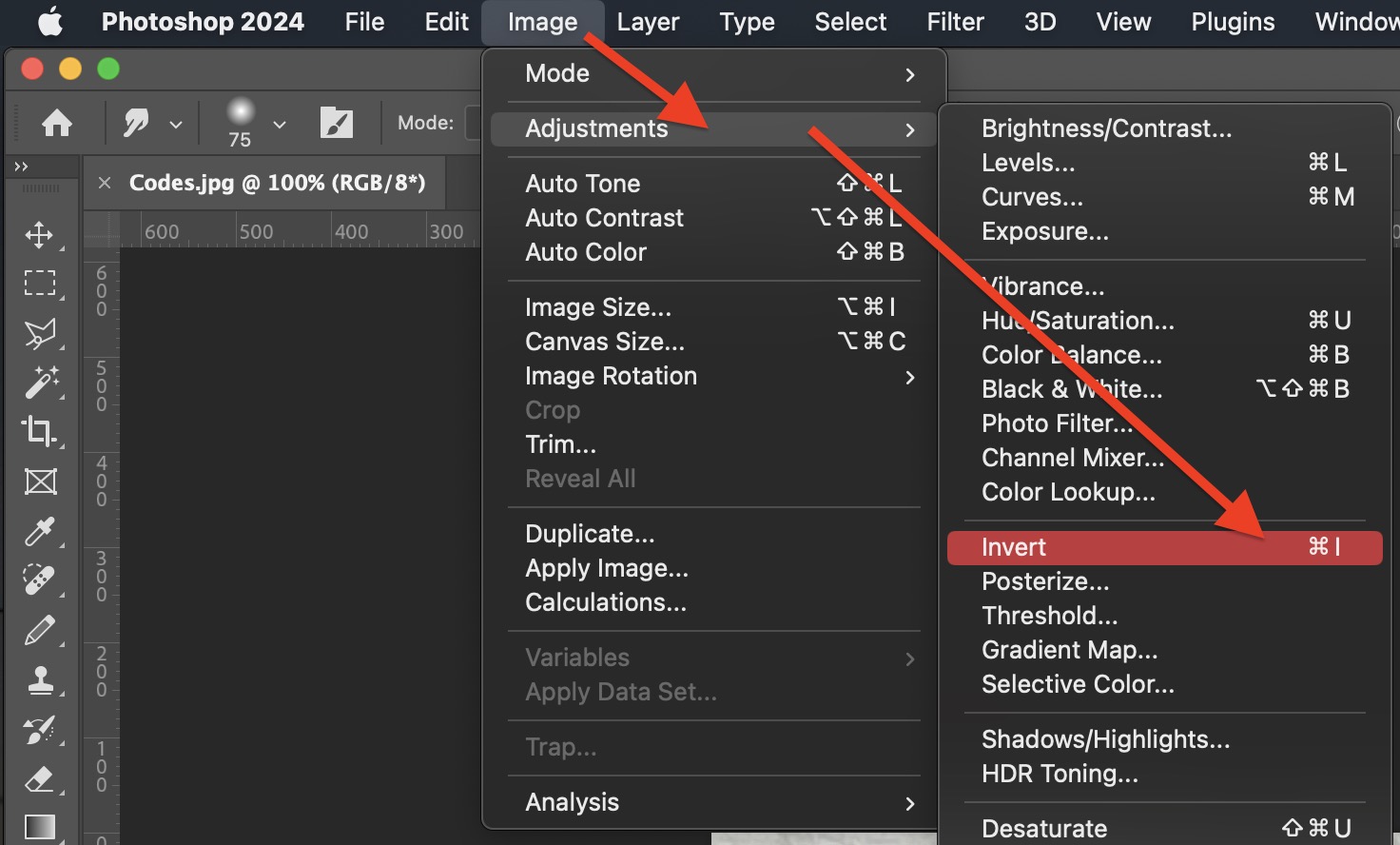
Task: Pick the Polygonal Lasso tool
Action: click(39, 333)
